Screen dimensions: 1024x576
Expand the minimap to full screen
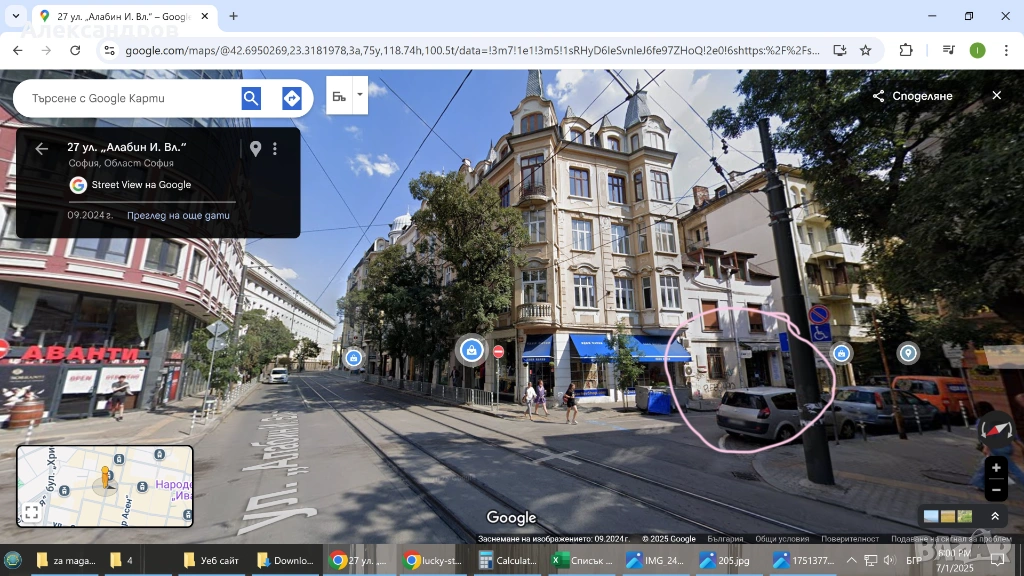[32, 512]
